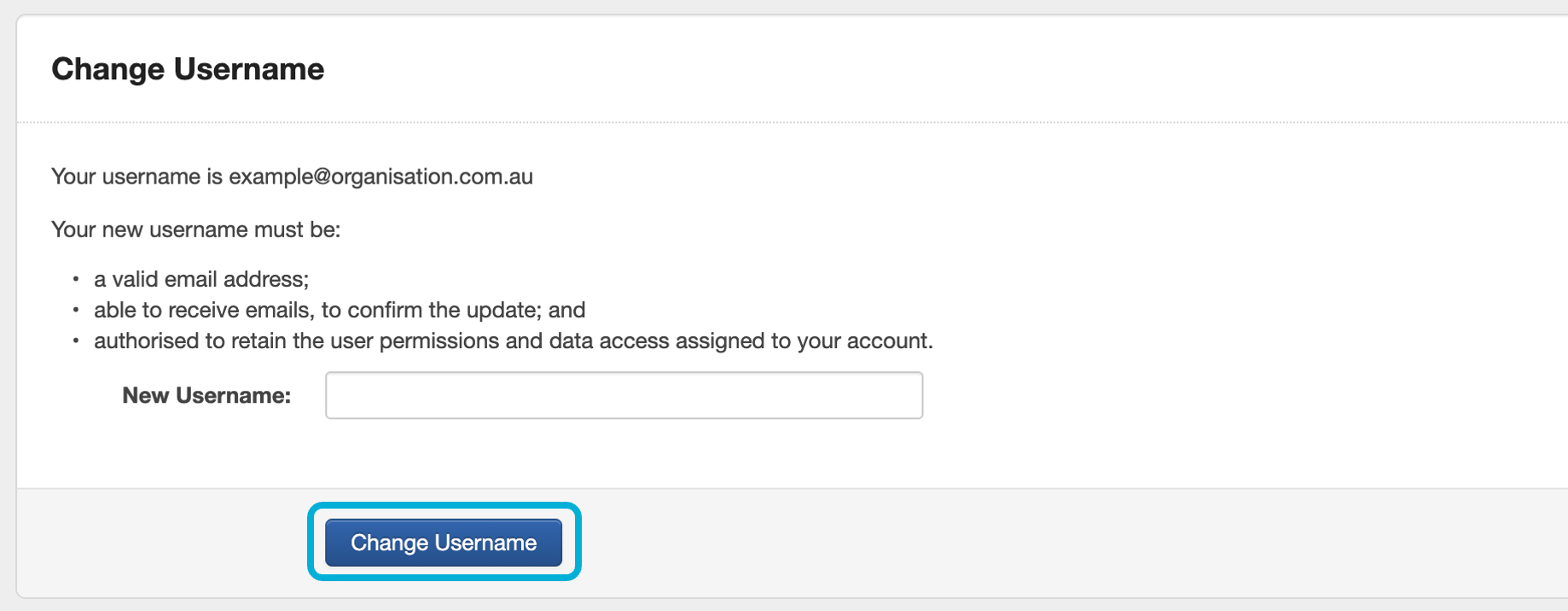
Task: Click the "Your new username must be:" line
Action: pos(195,230)
